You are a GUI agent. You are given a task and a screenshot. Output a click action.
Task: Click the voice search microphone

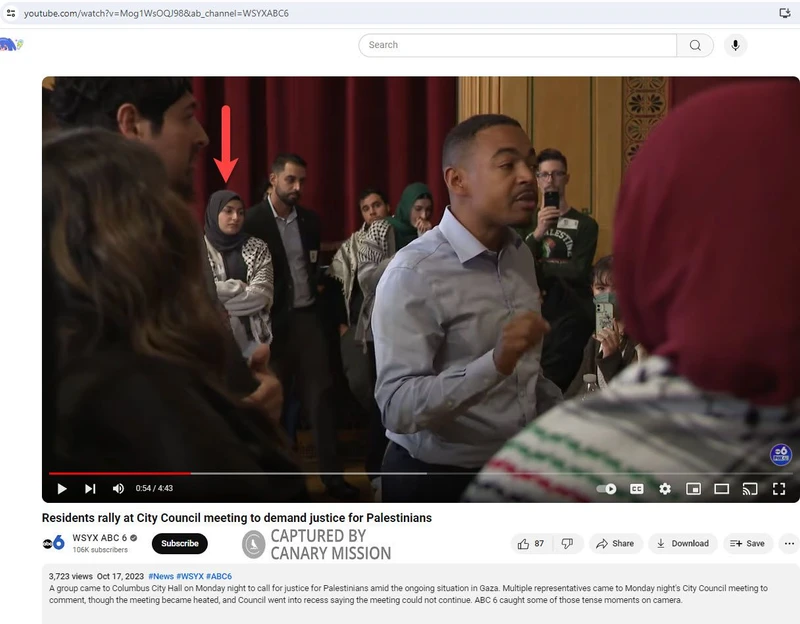coord(736,44)
